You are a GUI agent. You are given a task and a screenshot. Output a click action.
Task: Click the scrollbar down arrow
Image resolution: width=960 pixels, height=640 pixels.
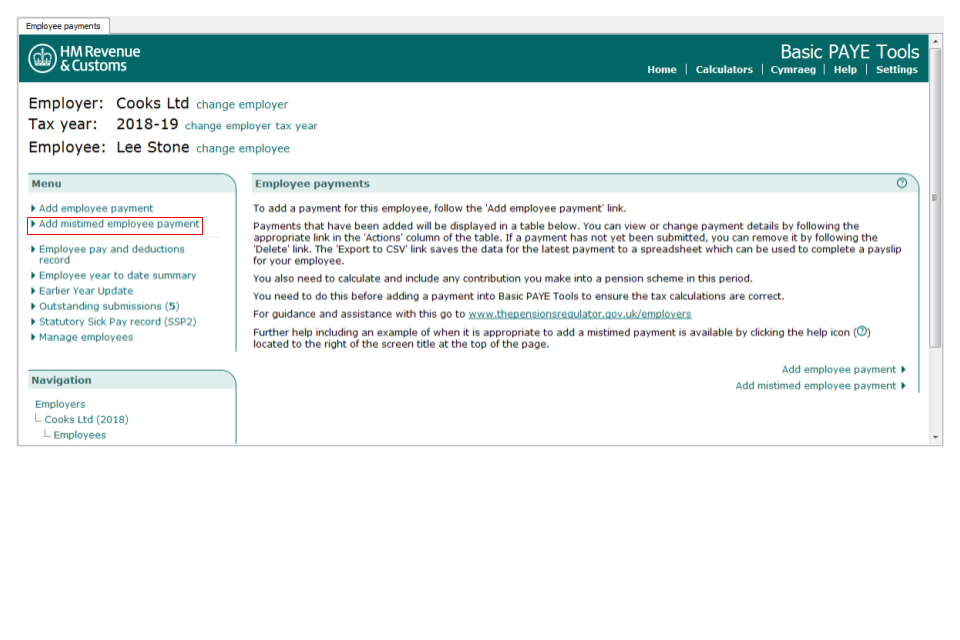[935, 437]
